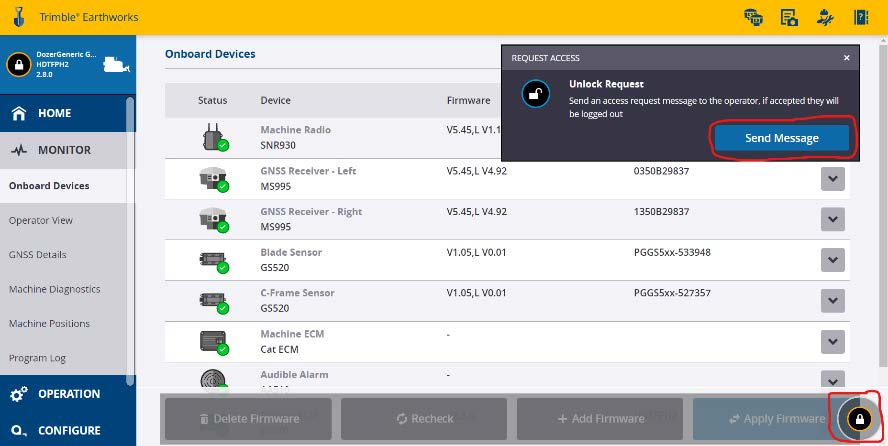Click the GNSS Receiver - Right device icon
The image size is (888, 446).
click(x=214, y=220)
